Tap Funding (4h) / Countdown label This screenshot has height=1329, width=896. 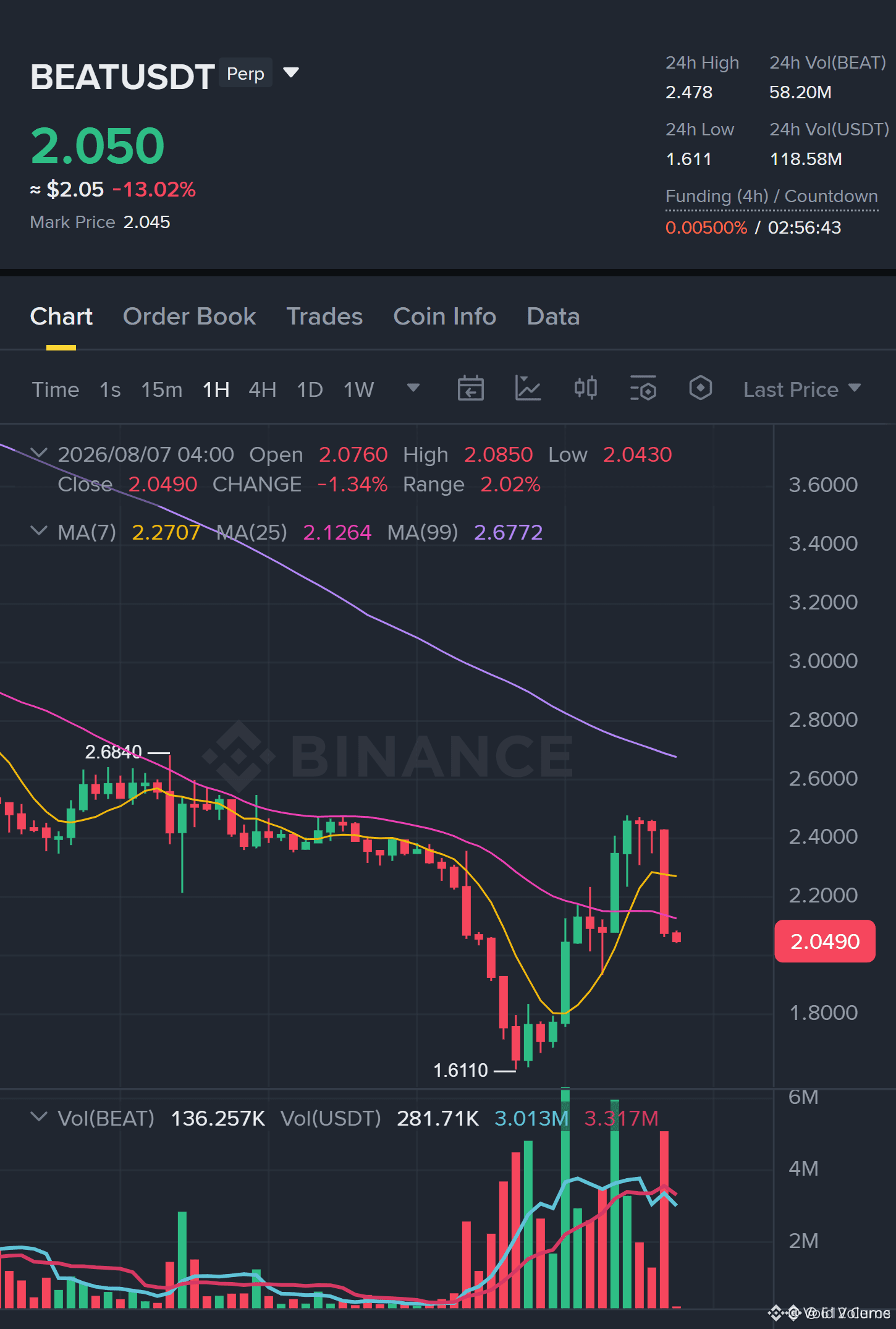(x=772, y=196)
